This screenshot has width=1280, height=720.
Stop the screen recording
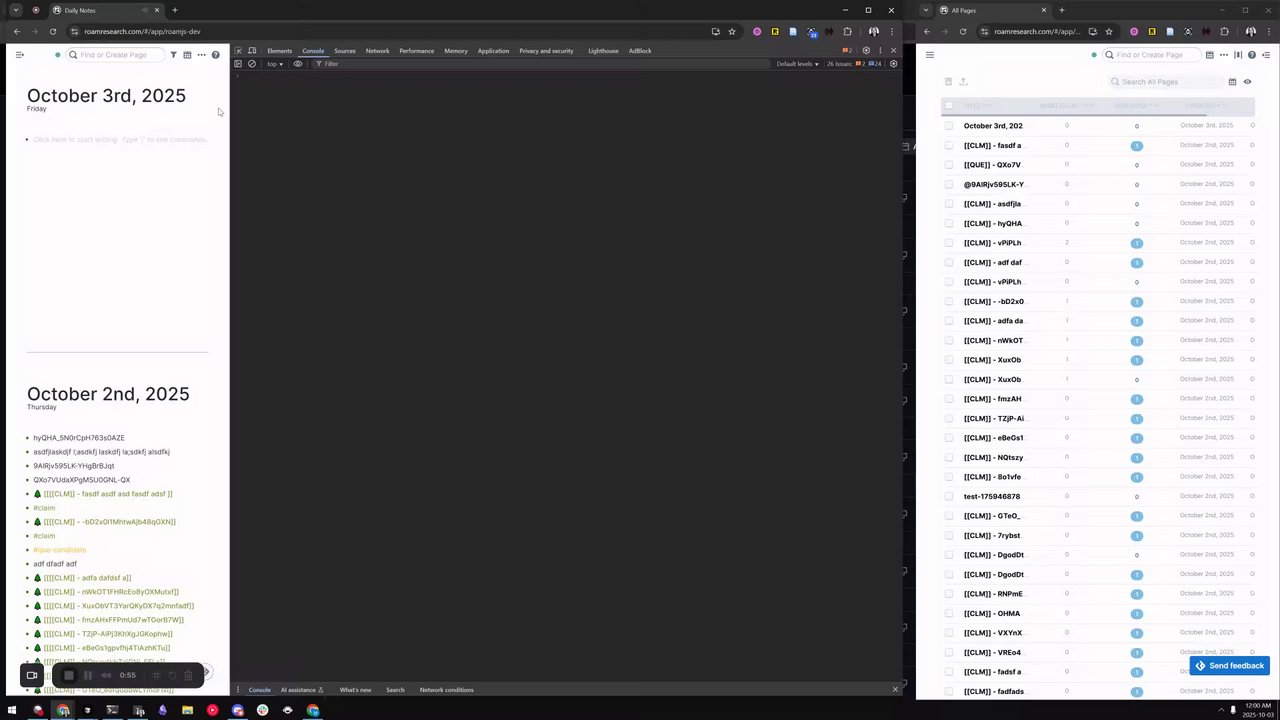69,675
